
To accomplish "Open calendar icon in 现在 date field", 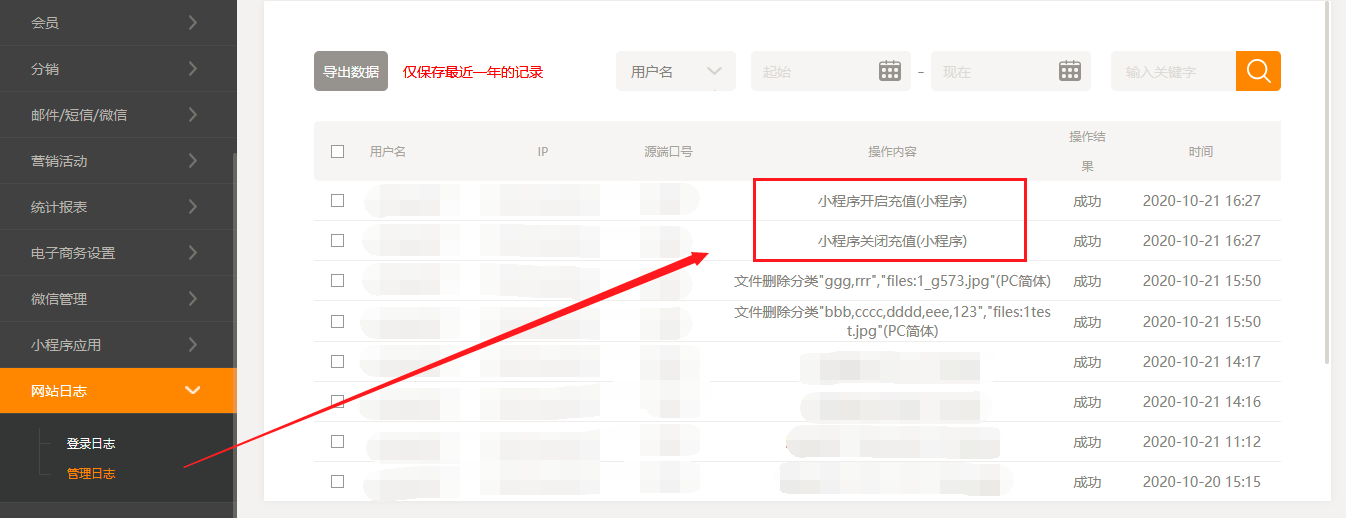I will click(1069, 71).
